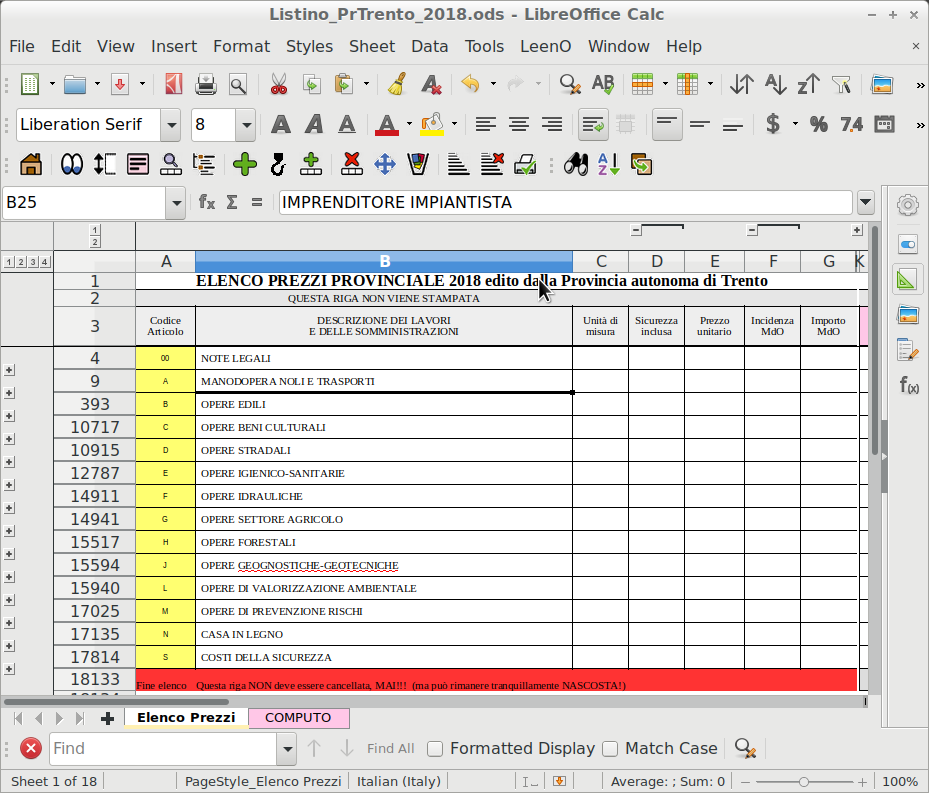This screenshot has width=929, height=793.
Task: Open the Name Box dropdown arrow
Action: (x=176, y=203)
